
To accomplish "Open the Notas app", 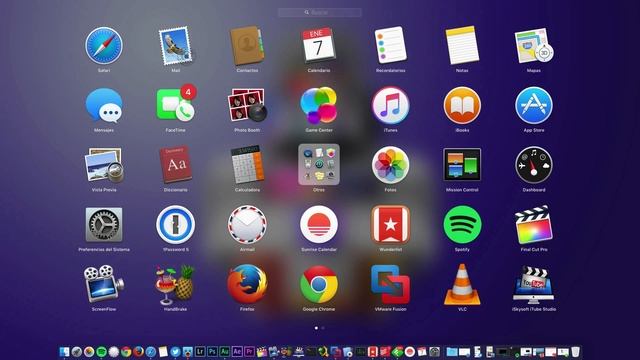I will (462, 45).
